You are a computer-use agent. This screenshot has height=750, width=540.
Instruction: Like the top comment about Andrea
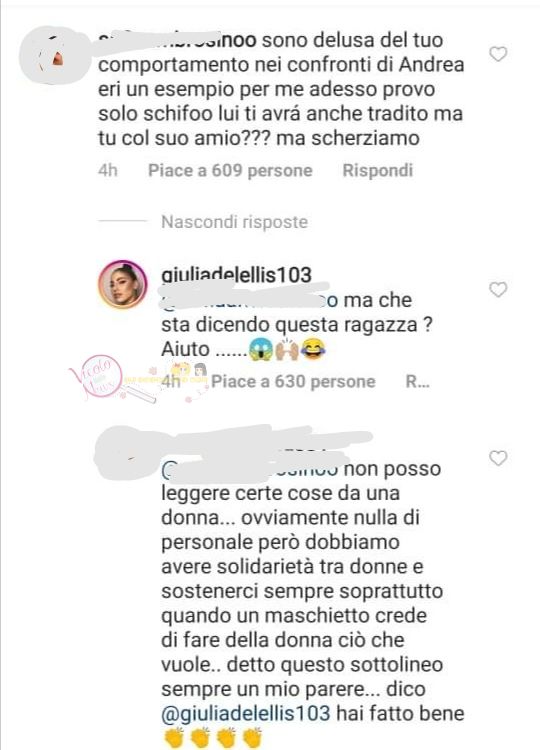coord(498,54)
